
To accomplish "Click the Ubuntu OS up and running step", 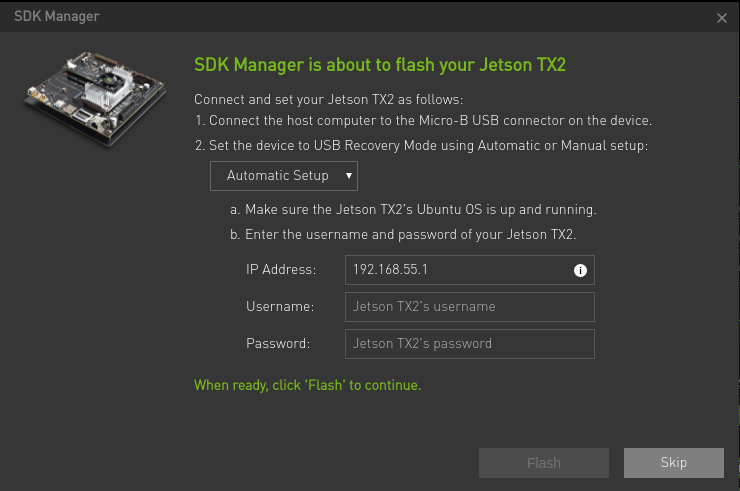I will [x=413, y=210].
